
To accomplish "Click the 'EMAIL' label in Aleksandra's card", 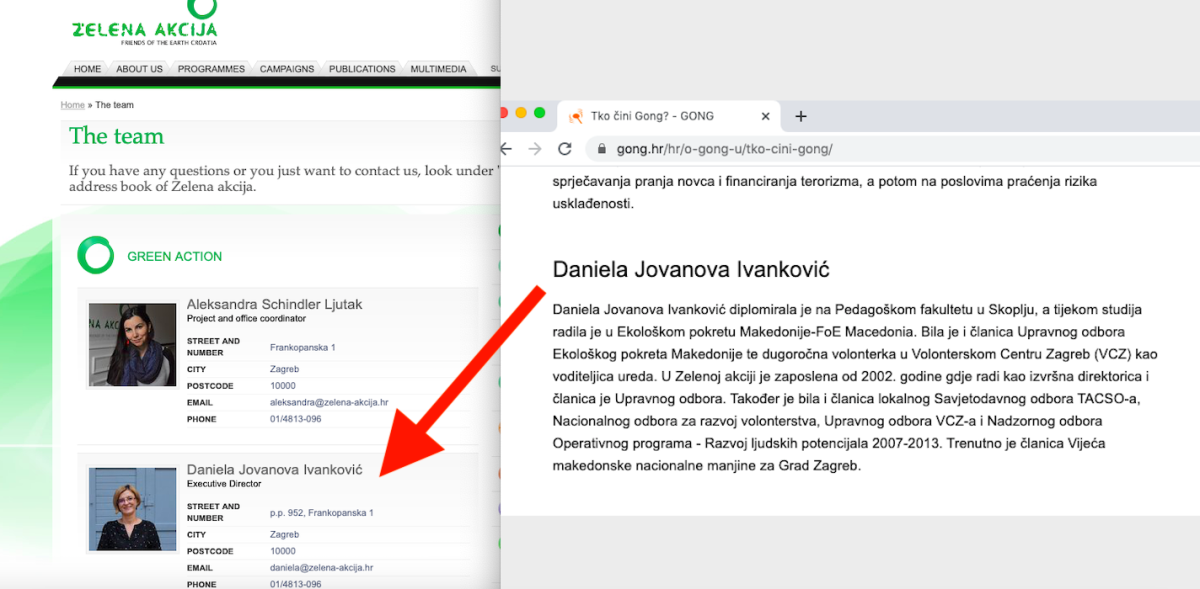I will click(x=201, y=402).
